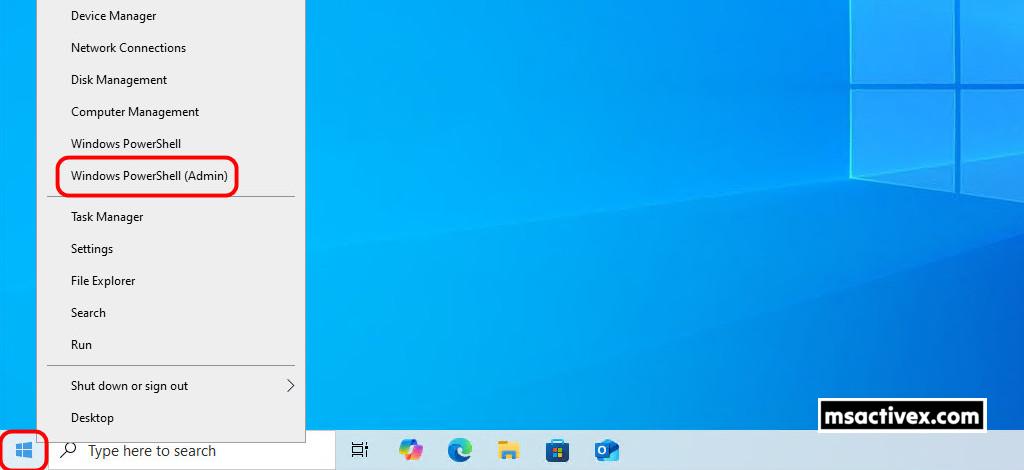
Task: Launch Task Manager from the menu
Action: 107,217
